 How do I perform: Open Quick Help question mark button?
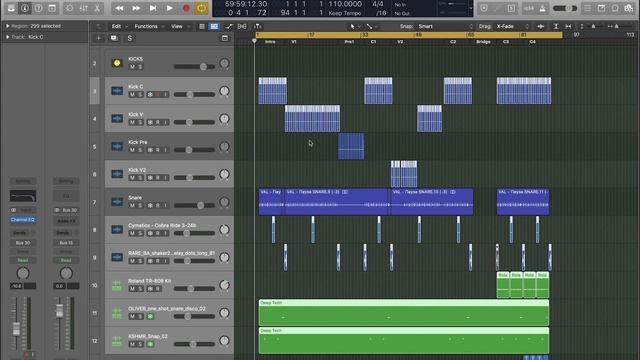click(38, 8)
